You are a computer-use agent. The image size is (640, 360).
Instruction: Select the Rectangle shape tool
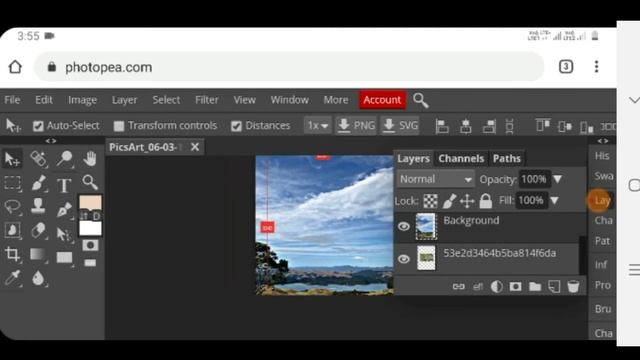pyautogui.click(x=64, y=257)
